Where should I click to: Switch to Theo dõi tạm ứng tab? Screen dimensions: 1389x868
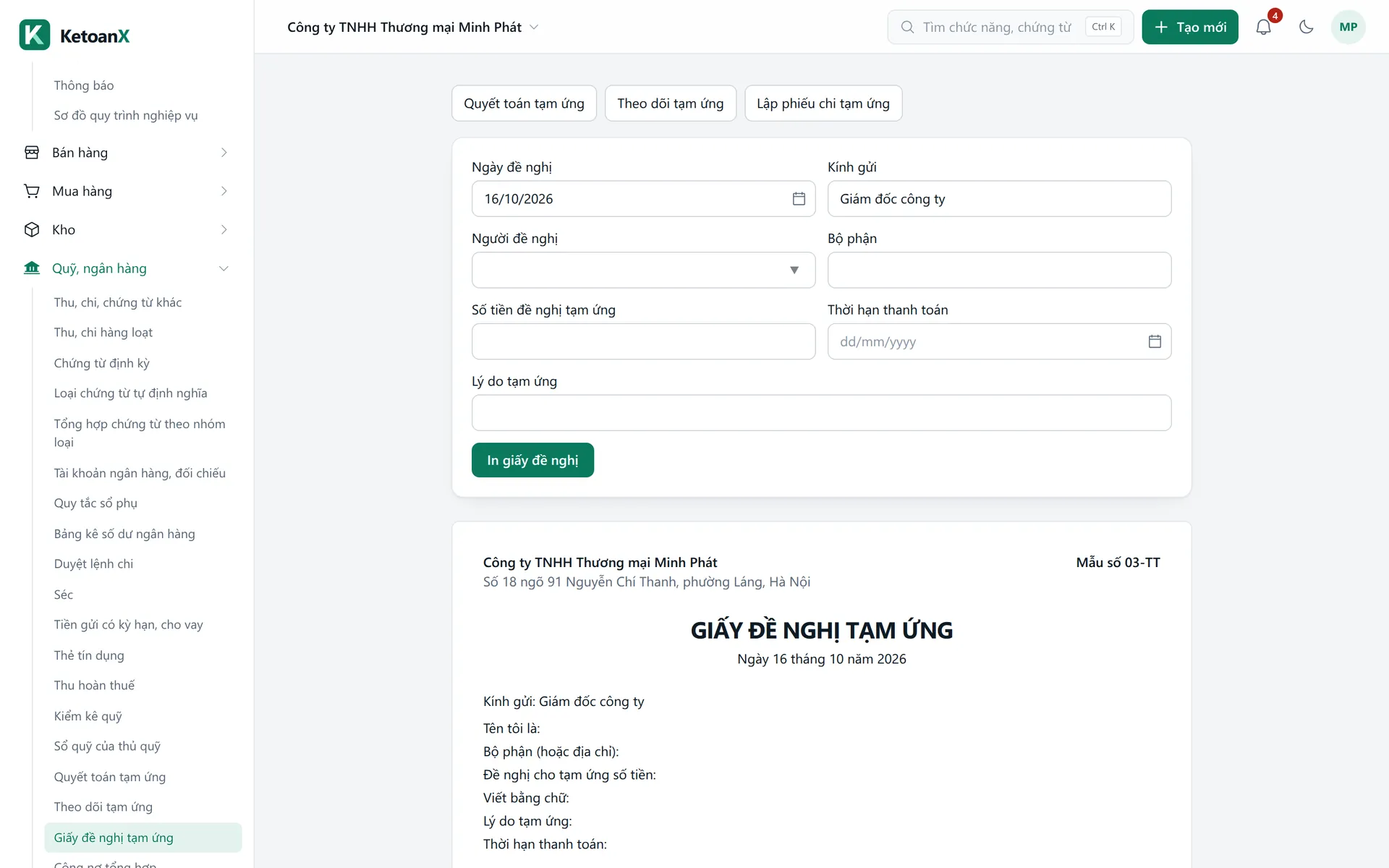[x=670, y=103]
